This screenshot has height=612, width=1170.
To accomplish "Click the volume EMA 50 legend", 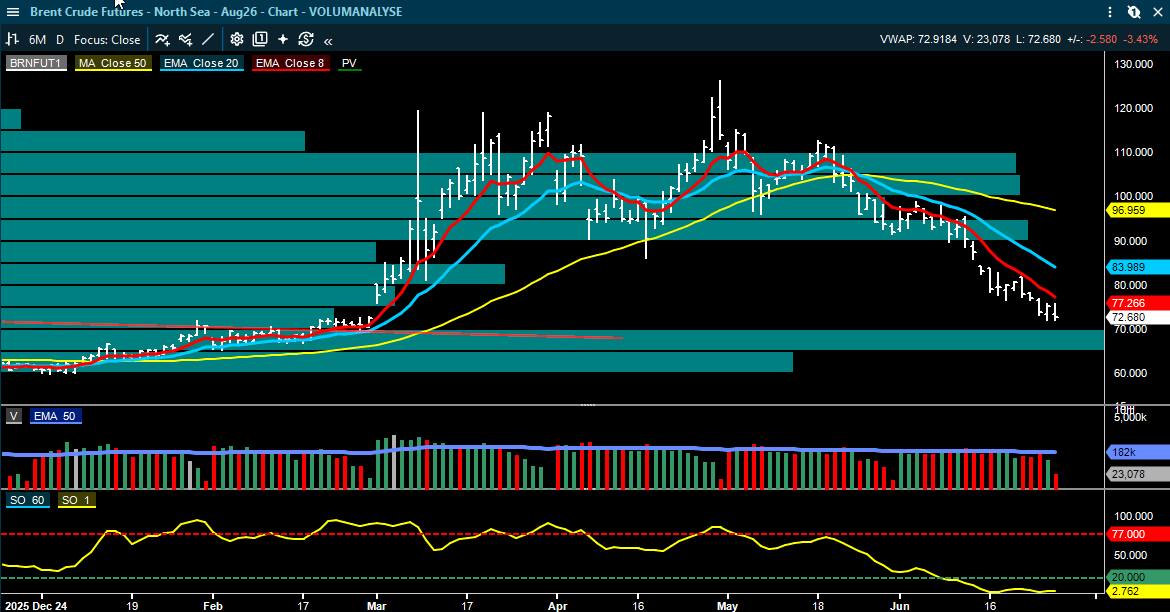I will tap(55, 416).
